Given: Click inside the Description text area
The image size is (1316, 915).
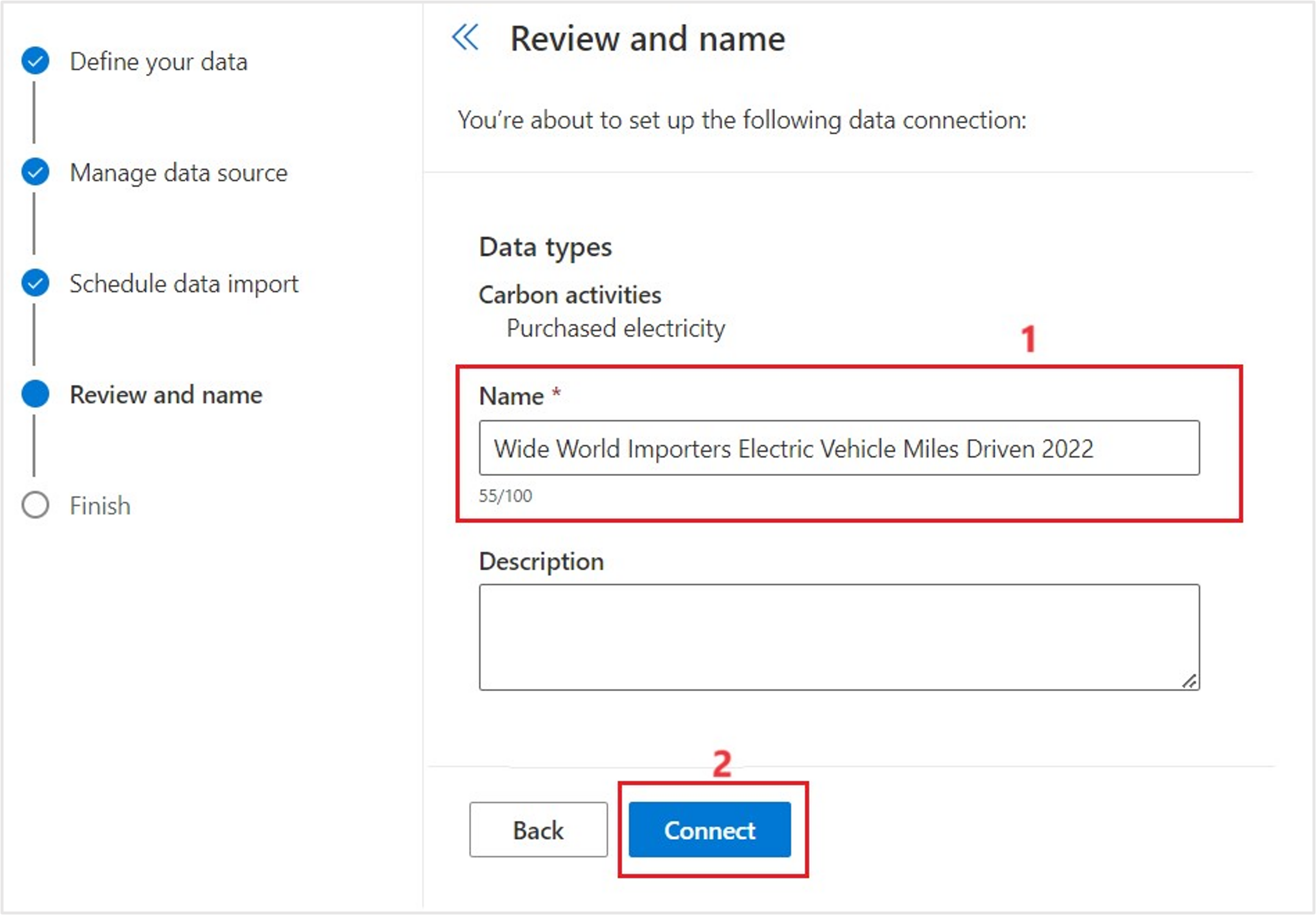Looking at the screenshot, I should point(839,636).
